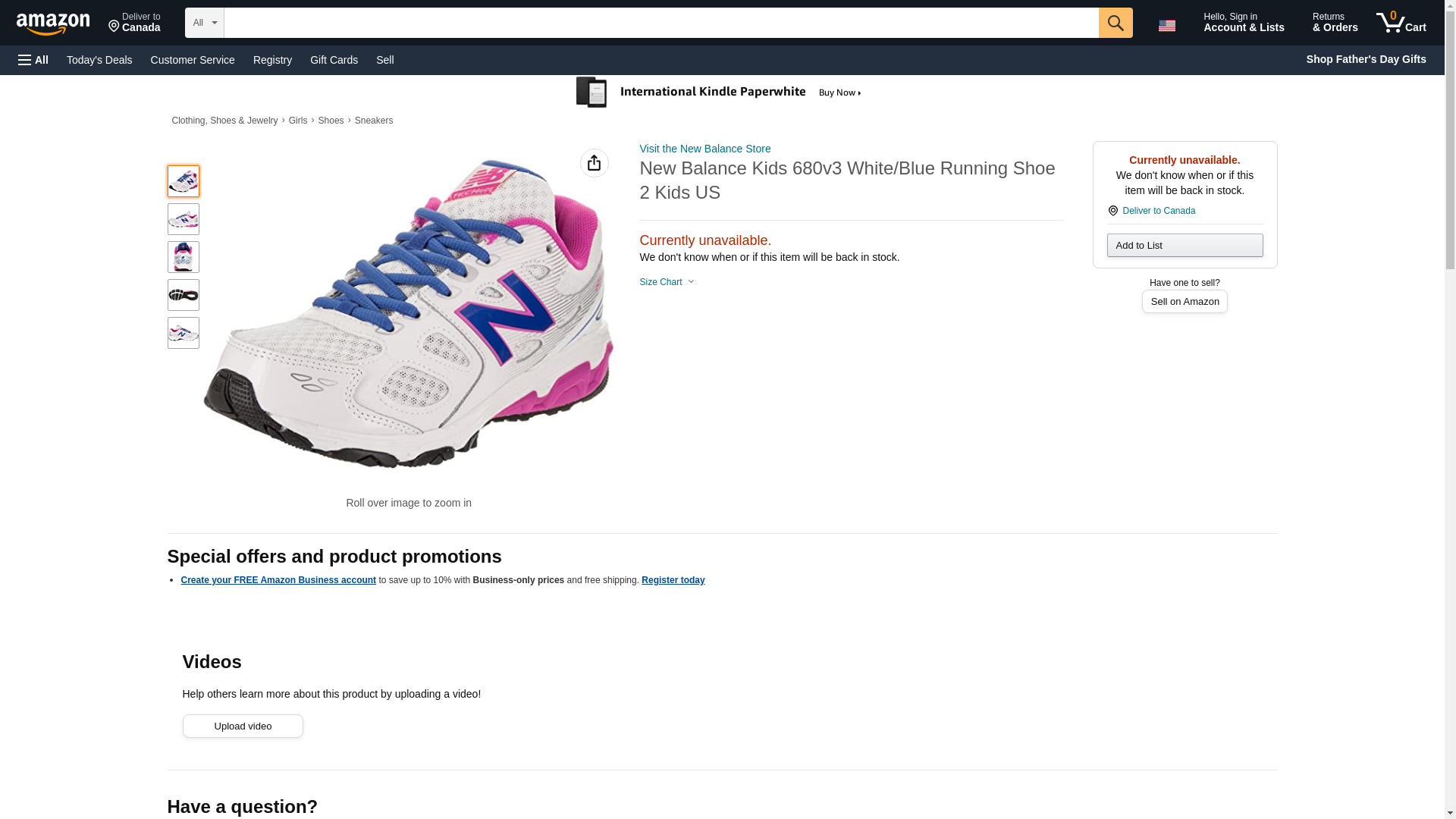Open the All hamburger menu
Screen dimensions: 1456x819
pyautogui.click(x=33, y=60)
